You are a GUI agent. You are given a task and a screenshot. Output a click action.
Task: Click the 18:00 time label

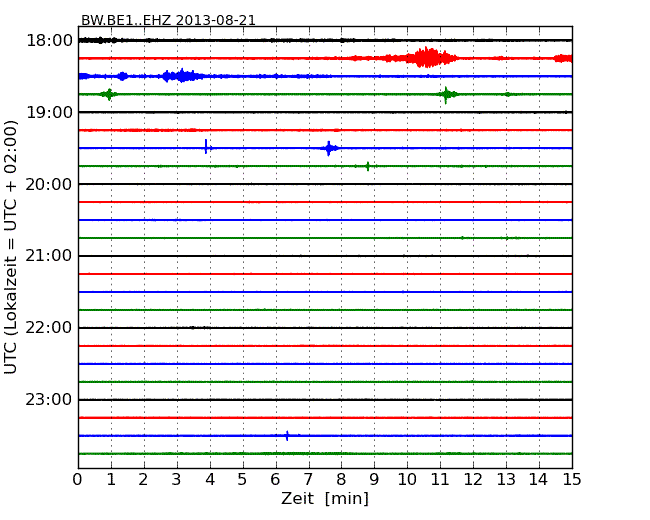49,41
